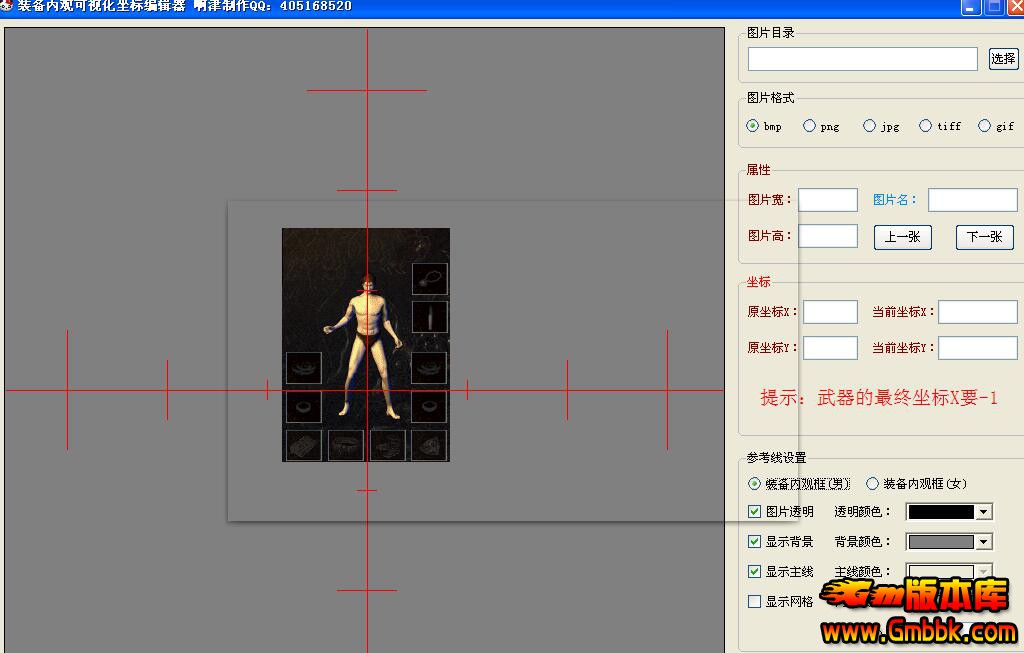Viewport: 1024px width, 653px height.
Task: Expand the 背景颜色 color dropdown
Action: (984, 542)
